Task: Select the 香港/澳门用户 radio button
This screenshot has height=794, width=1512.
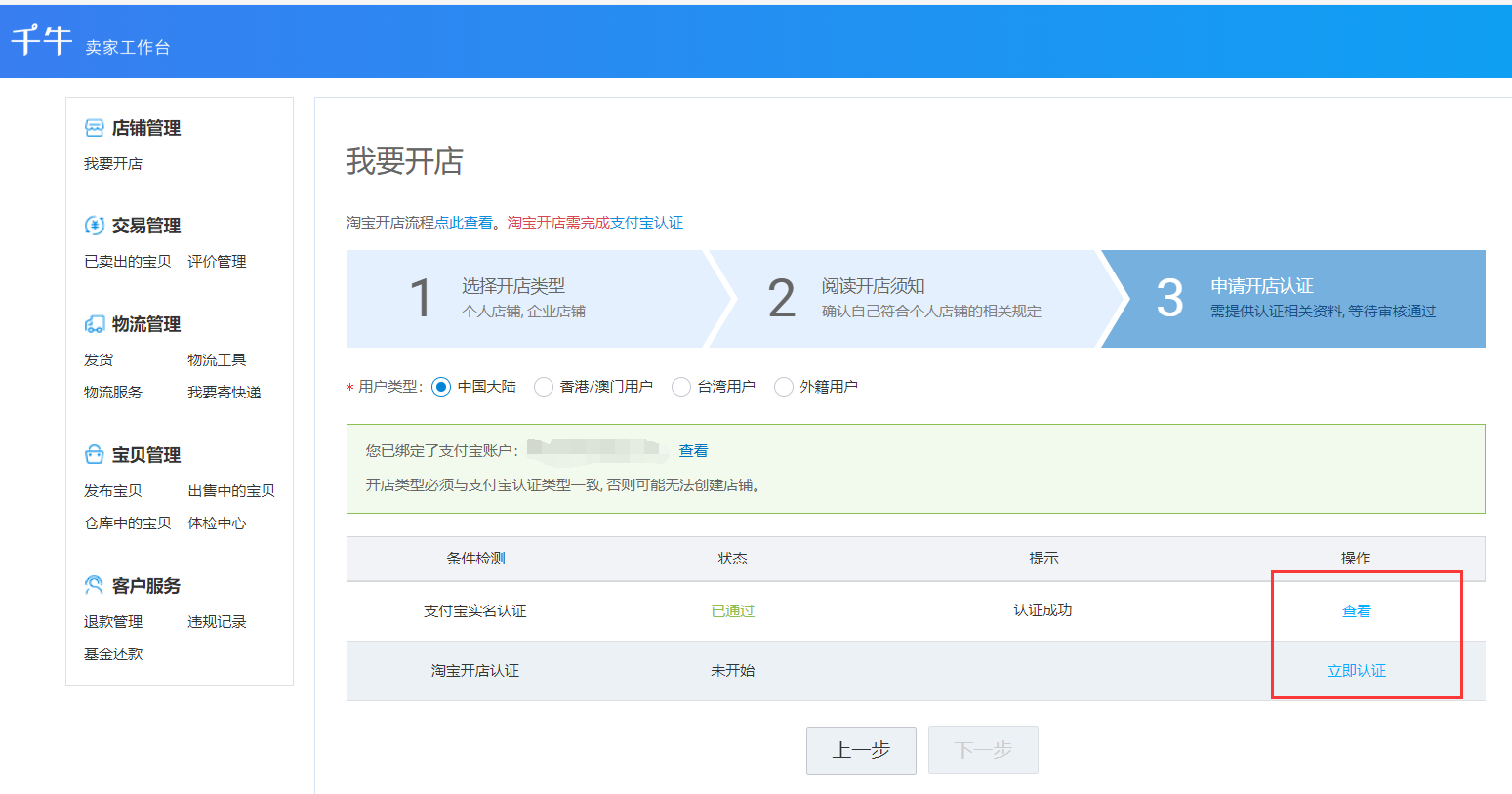Action: pos(544,386)
